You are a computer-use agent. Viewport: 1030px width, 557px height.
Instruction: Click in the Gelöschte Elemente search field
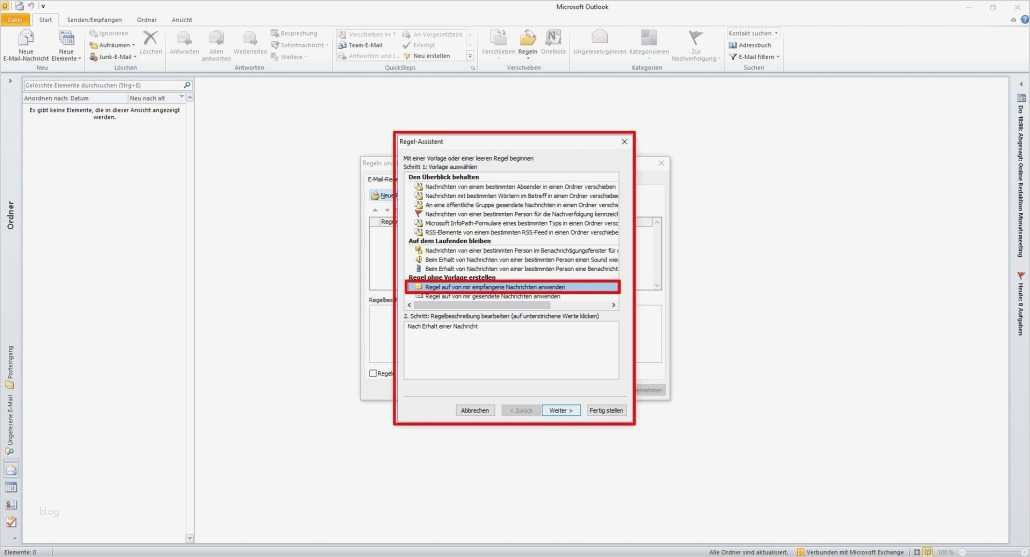[x=102, y=85]
